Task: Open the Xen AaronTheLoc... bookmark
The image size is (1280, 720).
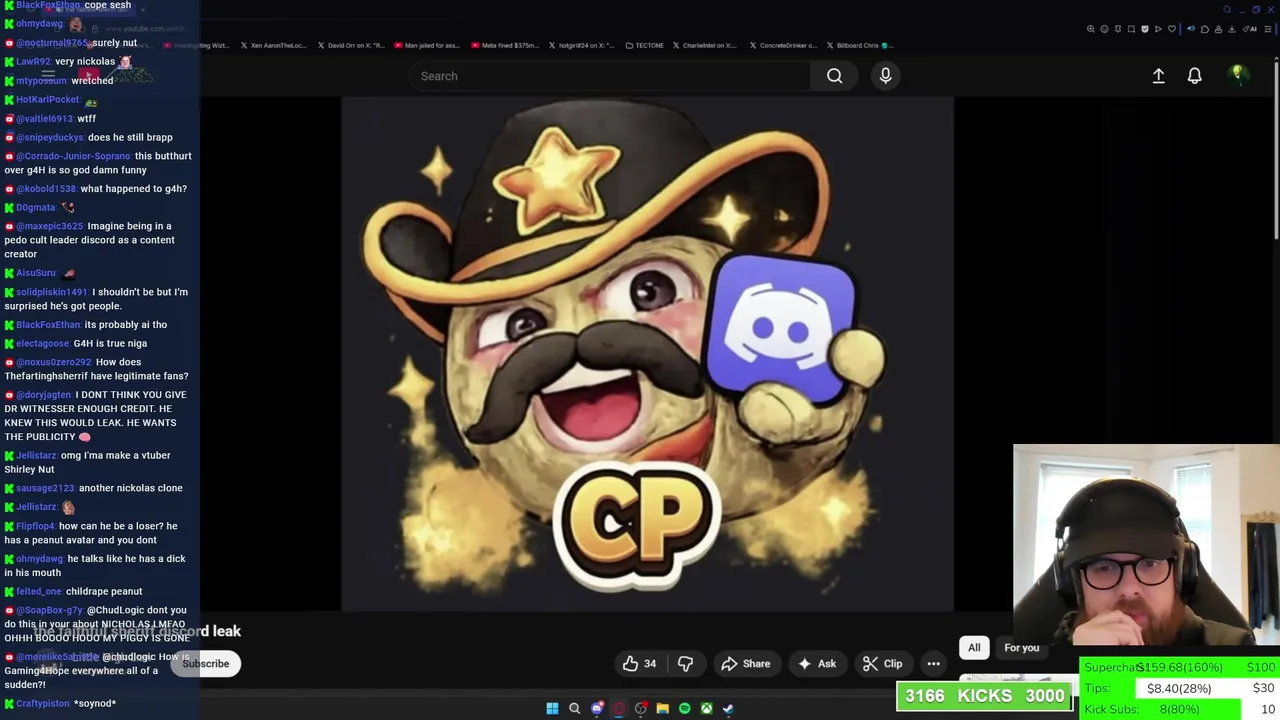Action: [x=273, y=45]
